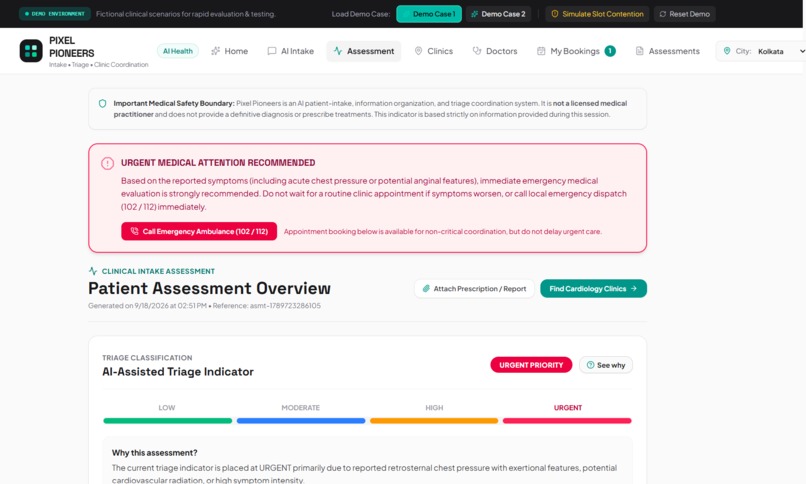
Task: Call Emergency Ambulance (102 / 112)
Action: click(199, 231)
